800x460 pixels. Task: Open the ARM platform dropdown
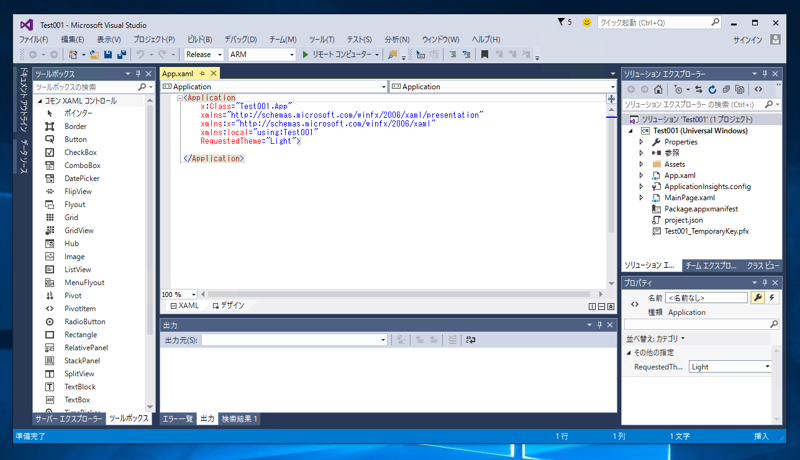tap(292, 55)
